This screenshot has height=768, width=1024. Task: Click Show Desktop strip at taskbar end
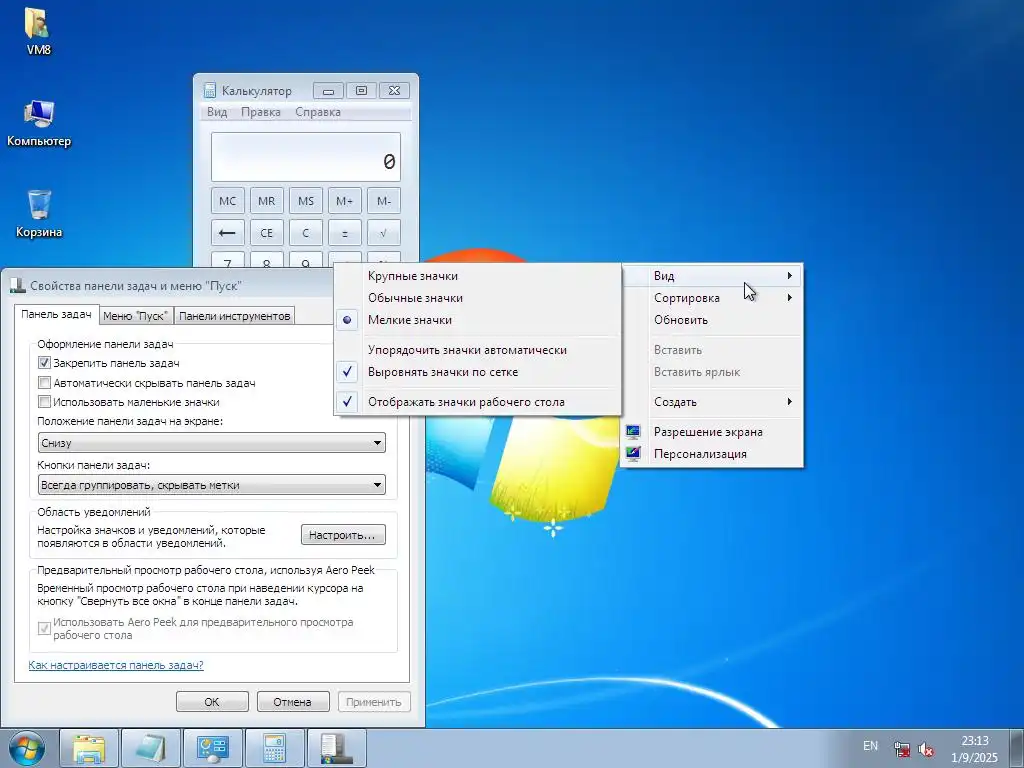(1017, 749)
